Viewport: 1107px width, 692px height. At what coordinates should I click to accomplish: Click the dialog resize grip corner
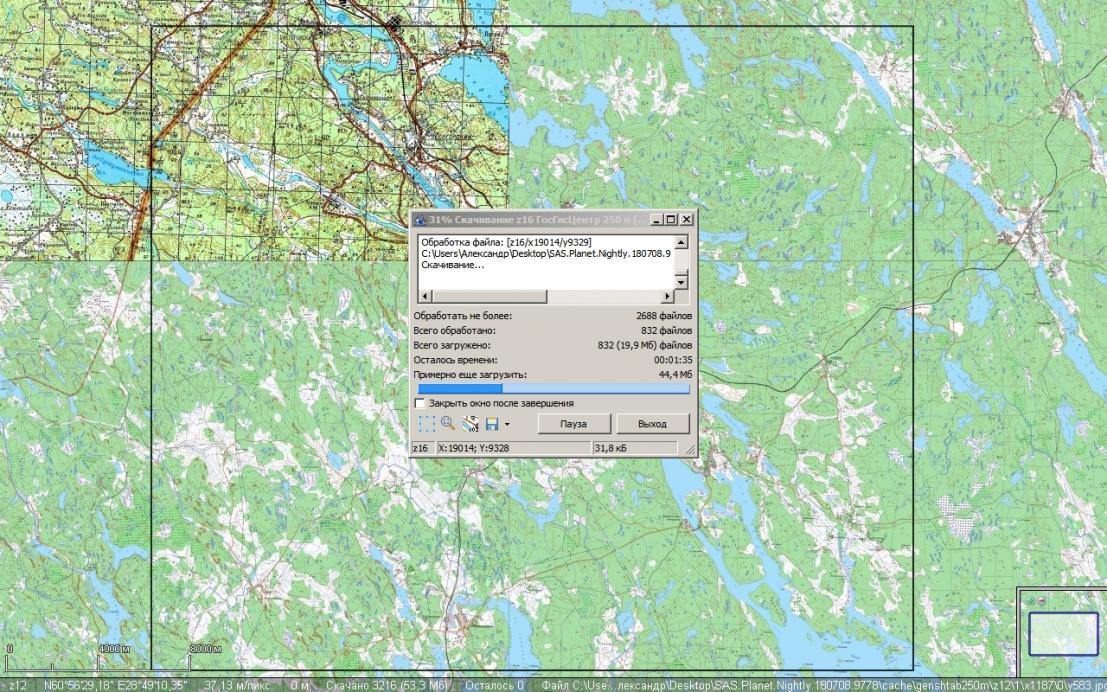[x=690, y=451]
